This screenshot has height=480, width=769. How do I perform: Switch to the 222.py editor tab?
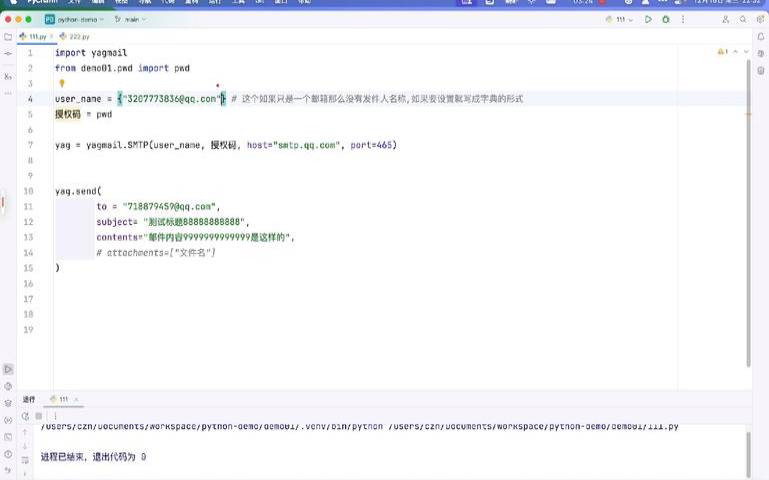click(75, 37)
